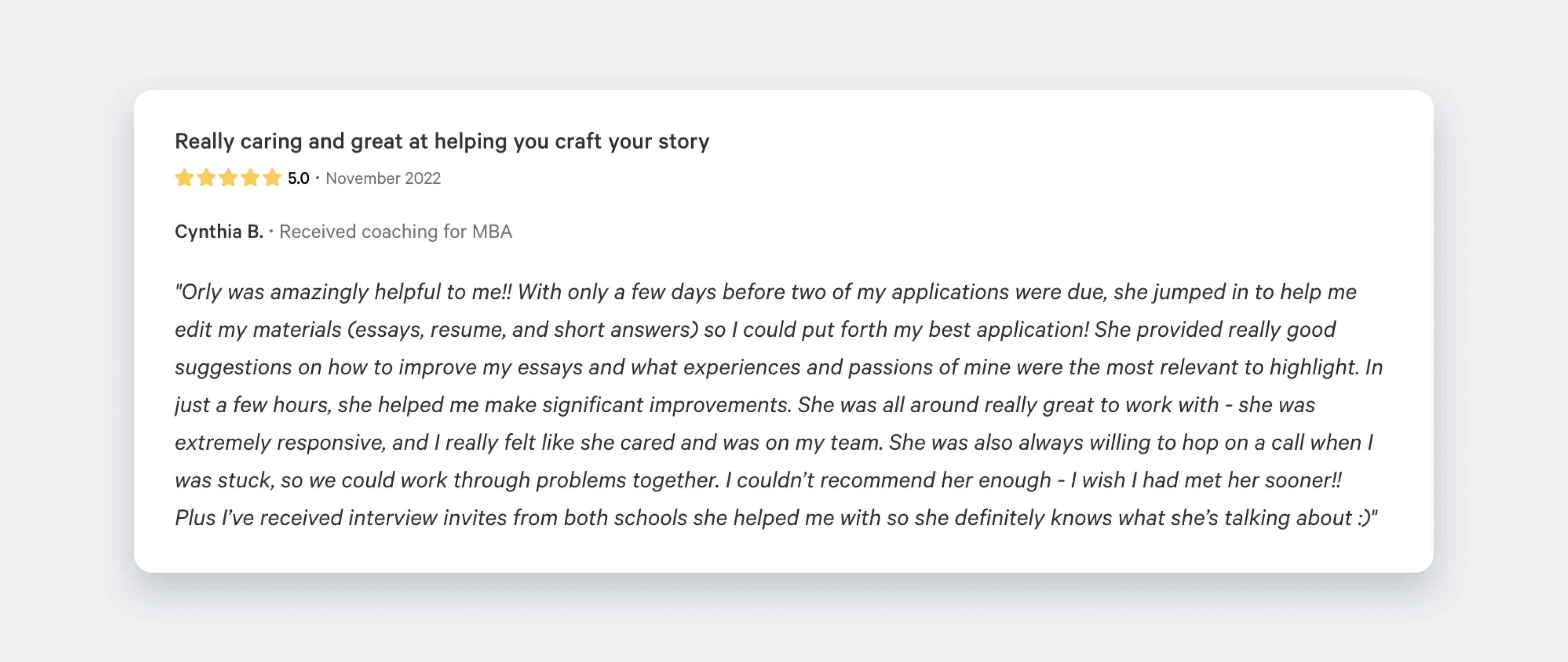Click the first yellow rating star
Screen dimensions: 1568x662
[x=184, y=178]
